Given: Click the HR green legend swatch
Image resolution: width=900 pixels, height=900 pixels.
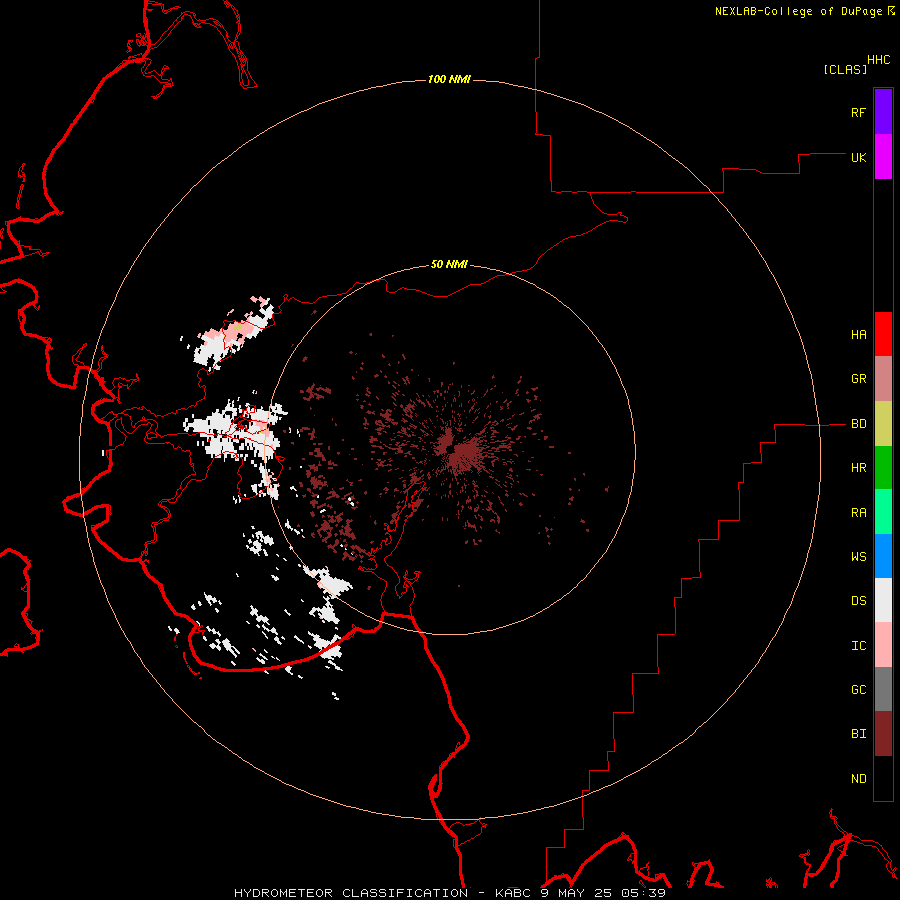Looking at the screenshot, I should pyautogui.click(x=883, y=468).
